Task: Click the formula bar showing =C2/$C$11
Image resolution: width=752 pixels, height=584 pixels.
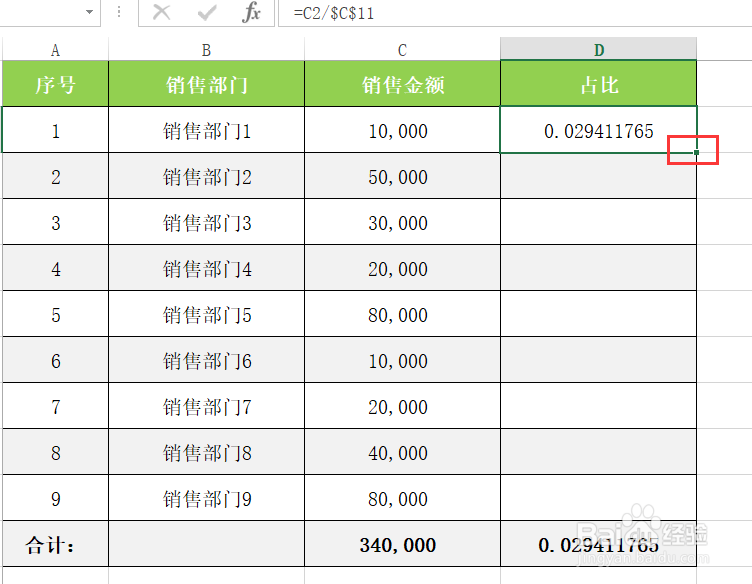Action: pyautogui.click(x=500, y=13)
